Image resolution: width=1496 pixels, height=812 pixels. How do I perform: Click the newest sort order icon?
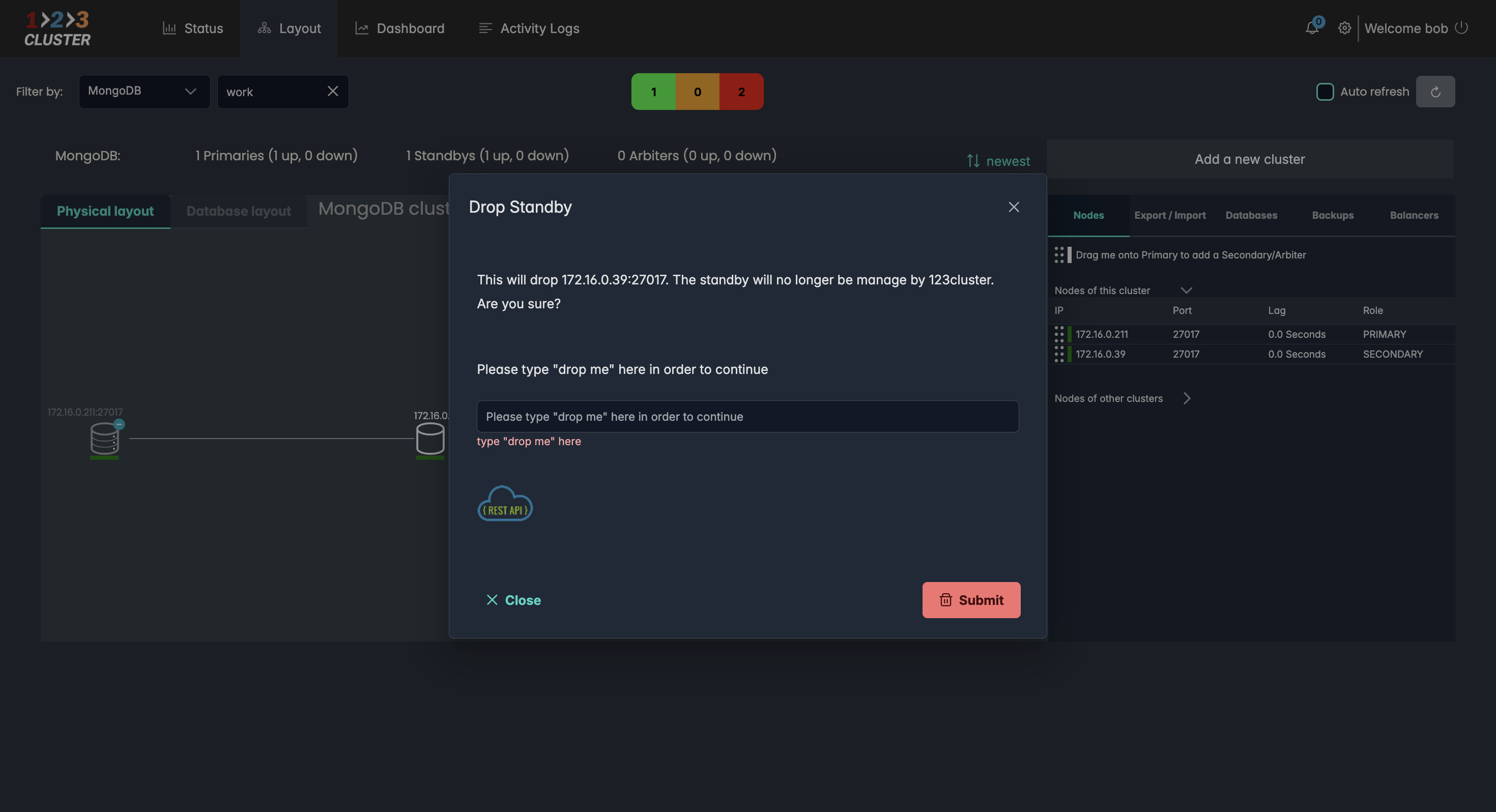[973, 161]
